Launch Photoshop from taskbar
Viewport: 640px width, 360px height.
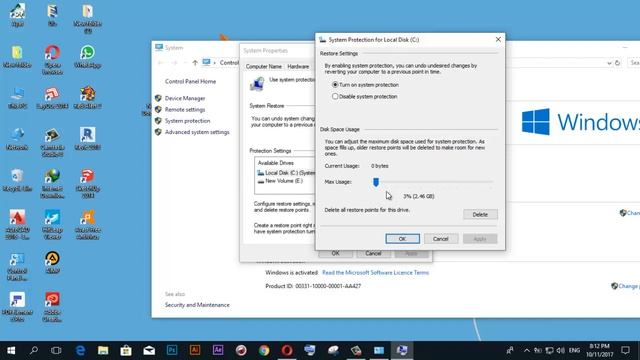172,350
